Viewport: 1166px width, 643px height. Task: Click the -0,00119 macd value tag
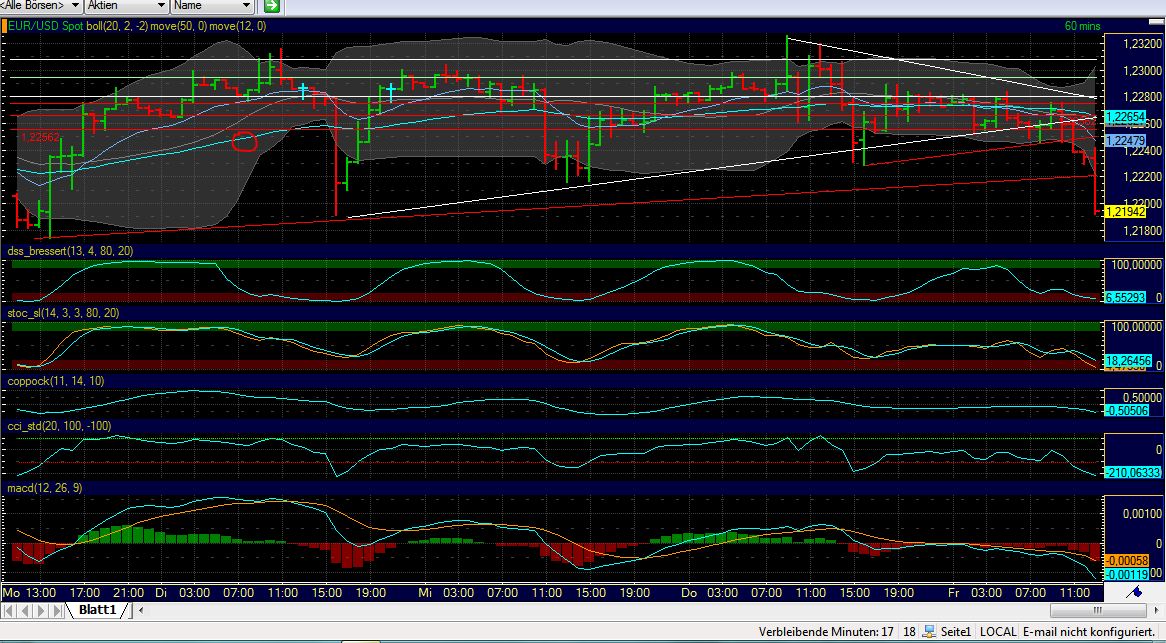click(x=1127, y=574)
